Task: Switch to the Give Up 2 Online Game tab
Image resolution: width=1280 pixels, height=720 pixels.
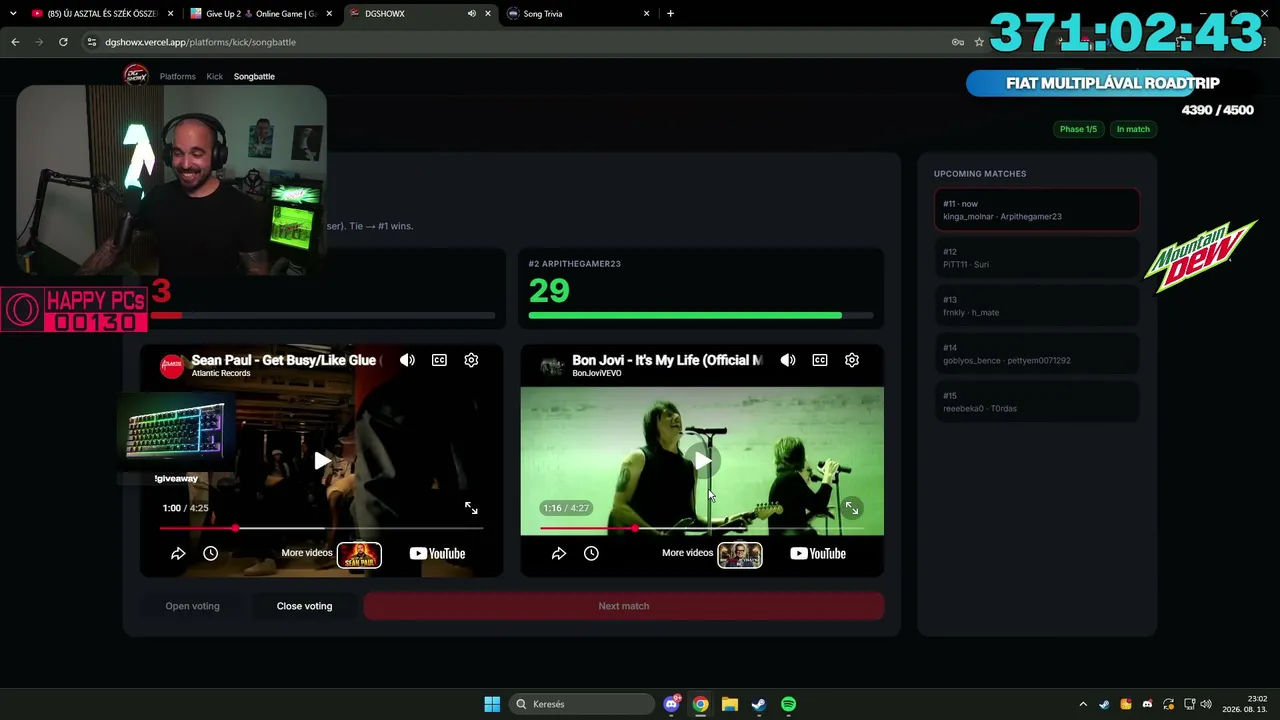Action: [x=262, y=14]
